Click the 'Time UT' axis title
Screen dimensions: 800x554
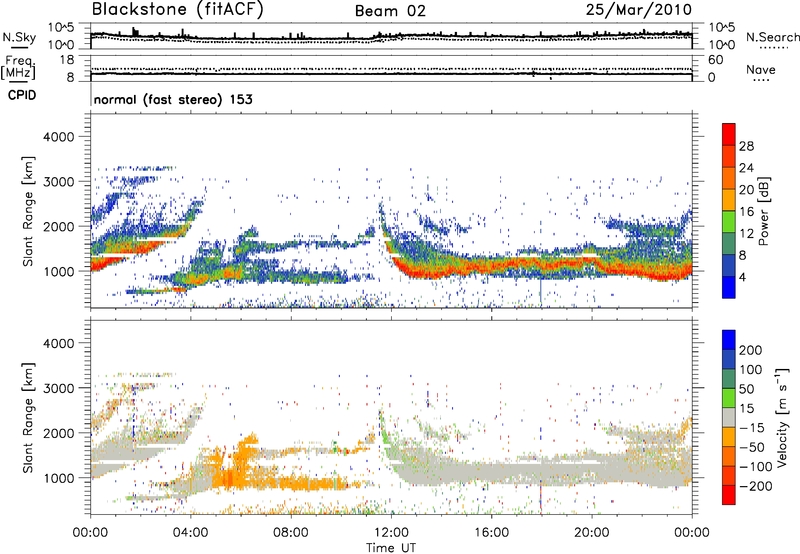click(391, 547)
